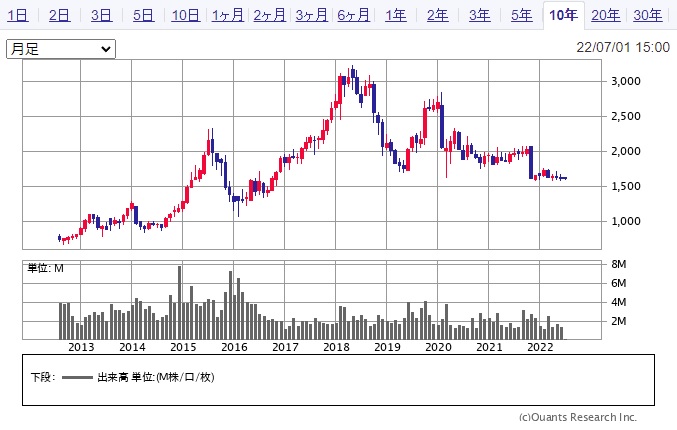Click the 2021 year axis label
Screen dimensions: 677x430
[x=489, y=347]
